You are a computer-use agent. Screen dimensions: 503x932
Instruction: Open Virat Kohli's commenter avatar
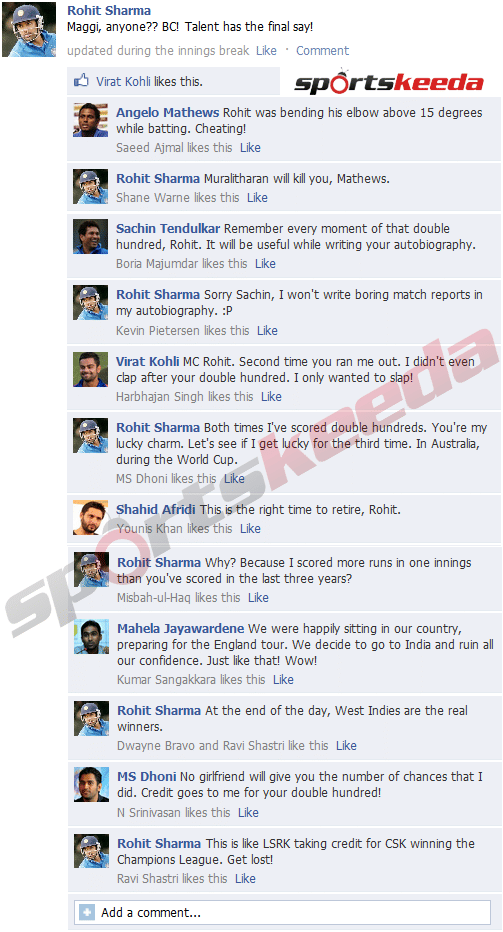[x=90, y=369]
